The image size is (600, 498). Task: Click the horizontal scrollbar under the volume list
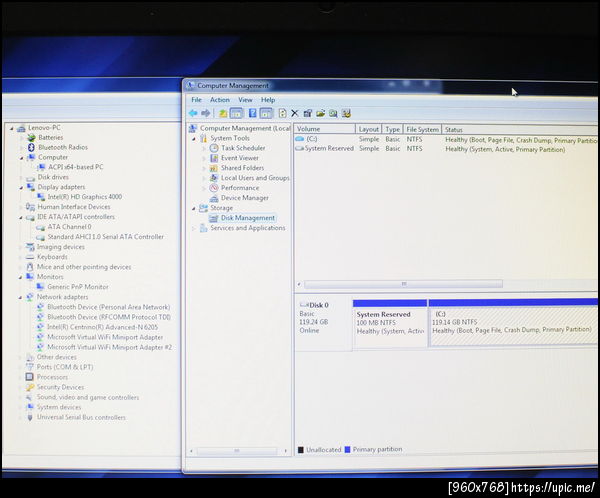[403, 284]
